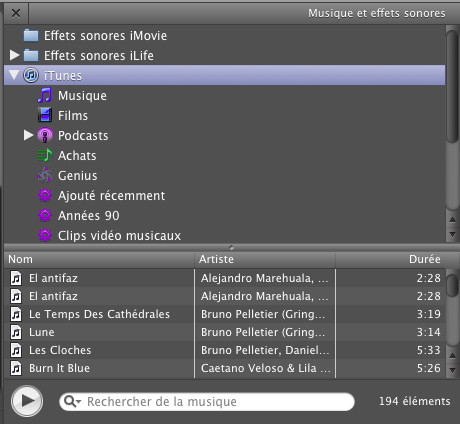This screenshot has height=424, width=460.
Task: Expand the Podcasts entry
Action: click(x=28, y=135)
